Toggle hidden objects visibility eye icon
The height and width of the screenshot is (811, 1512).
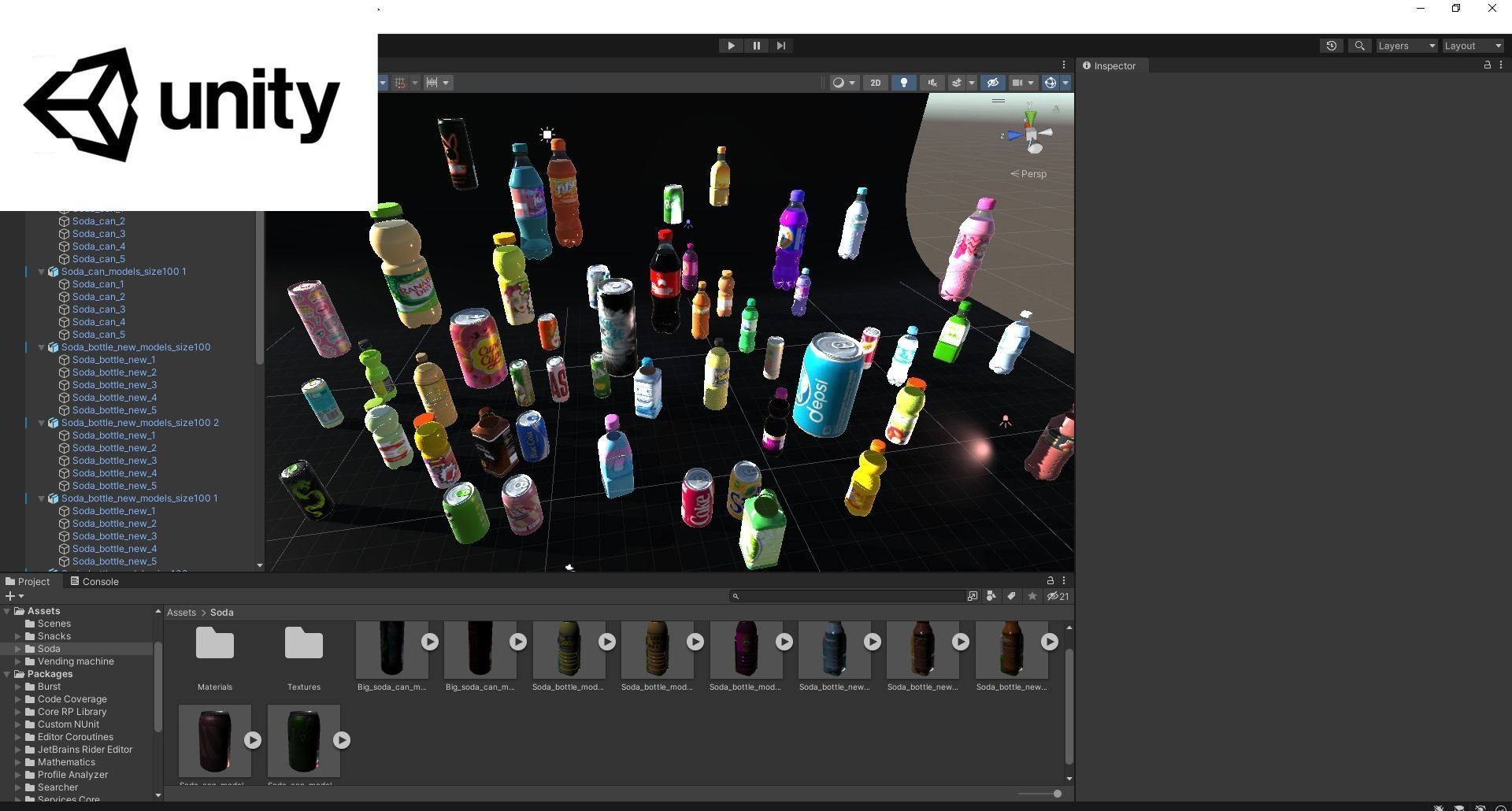point(993,83)
